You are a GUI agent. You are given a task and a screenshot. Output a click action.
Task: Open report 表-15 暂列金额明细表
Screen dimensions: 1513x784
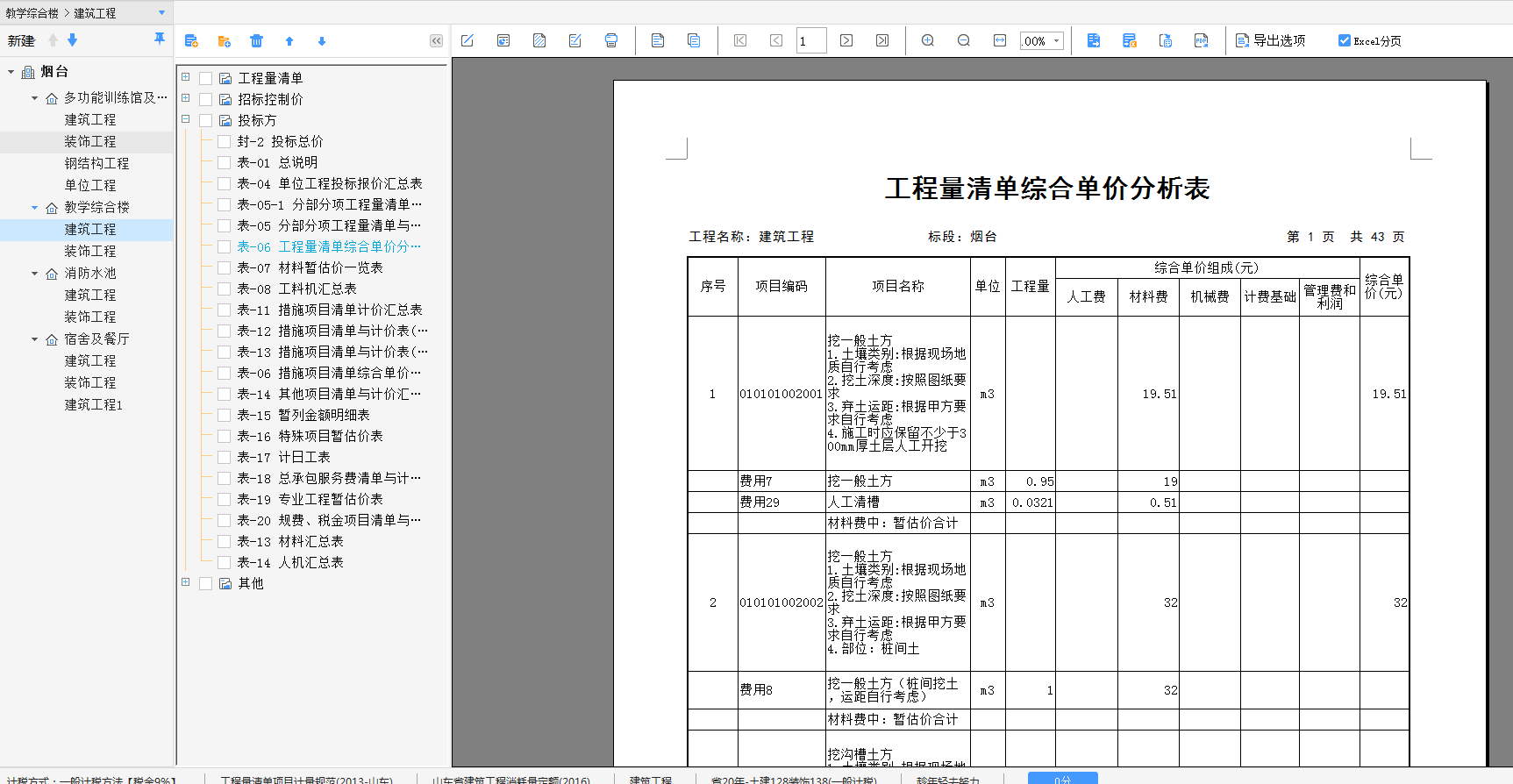tap(303, 415)
